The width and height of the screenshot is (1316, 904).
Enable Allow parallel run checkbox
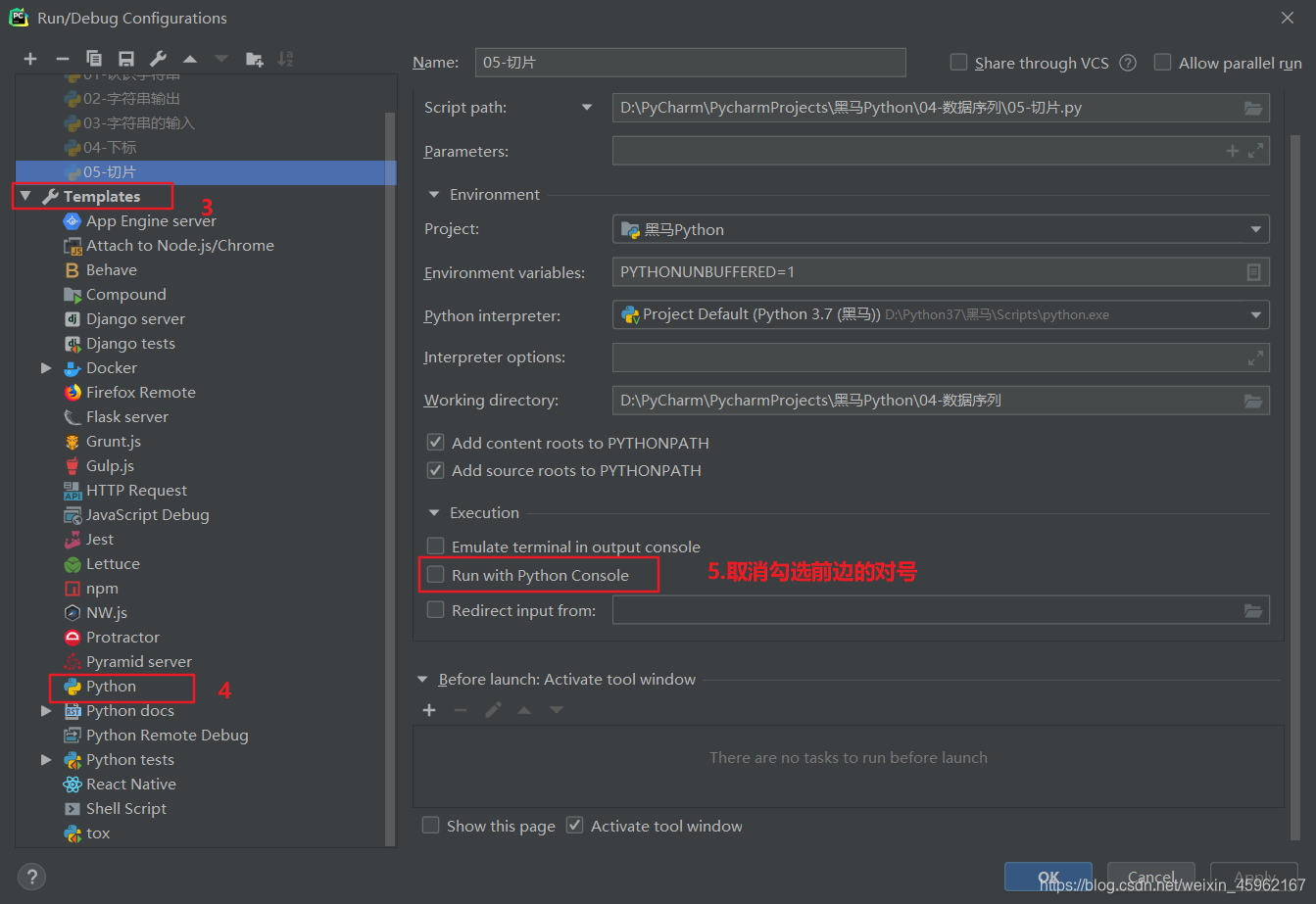pos(1162,63)
